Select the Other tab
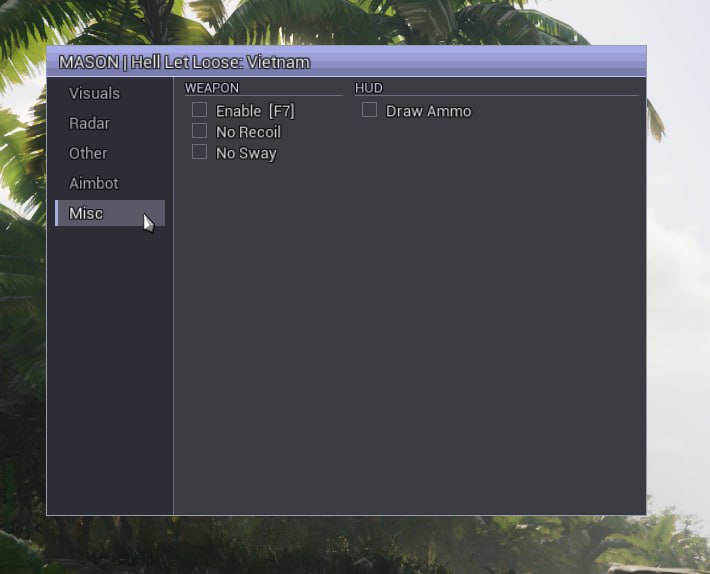 tap(110, 153)
